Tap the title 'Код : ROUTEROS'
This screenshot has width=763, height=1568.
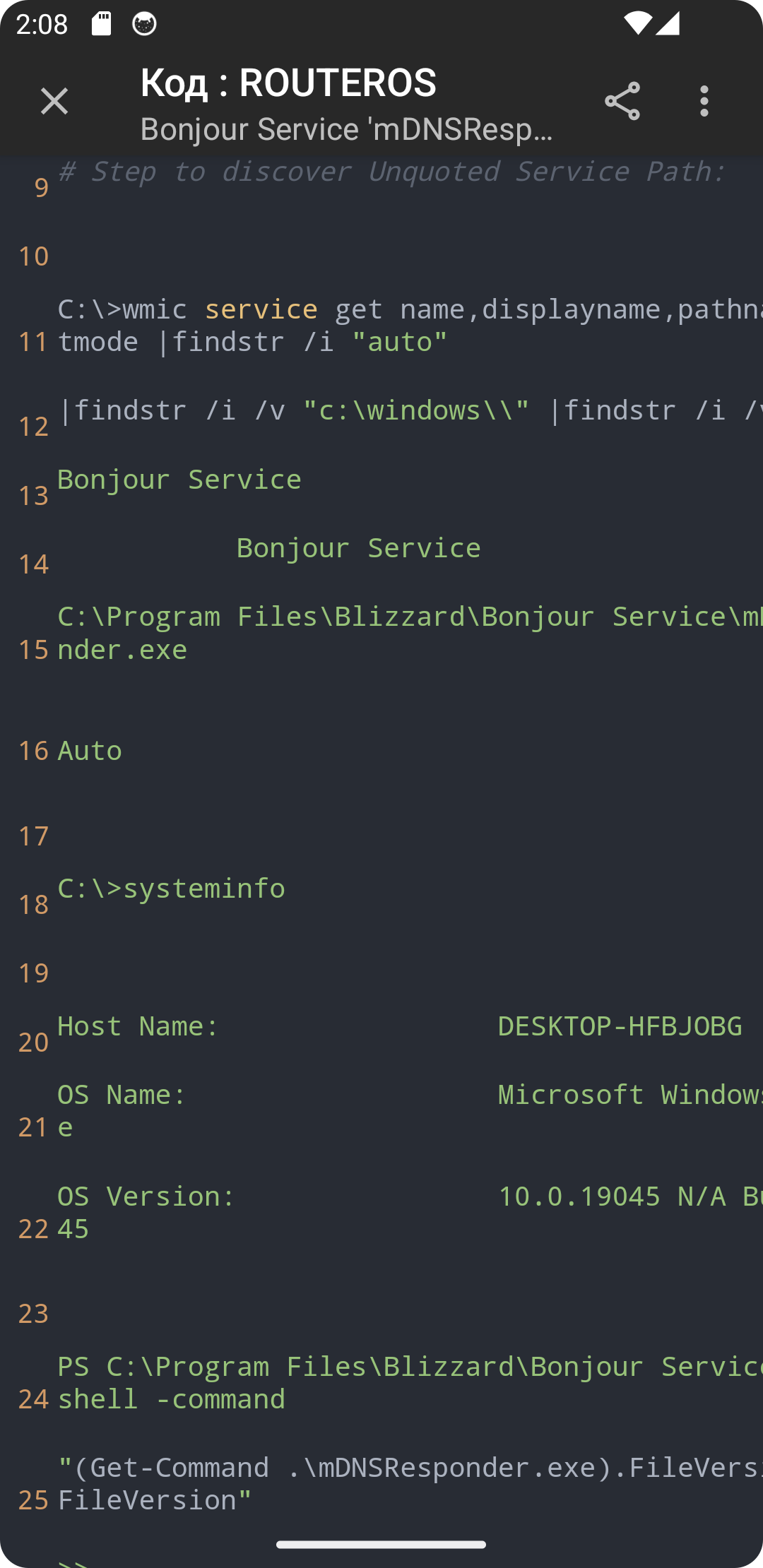point(288,83)
